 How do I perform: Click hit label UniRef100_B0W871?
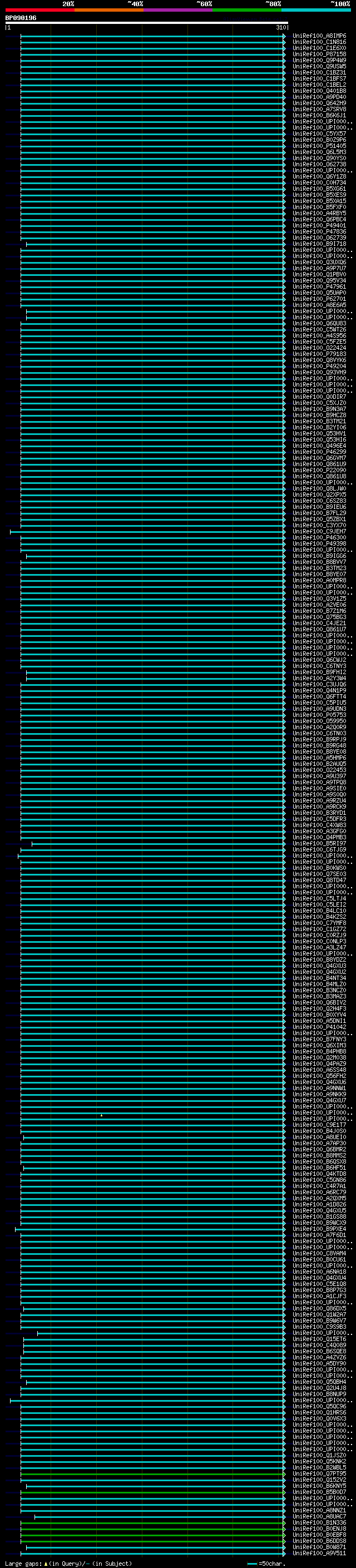point(319,1547)
